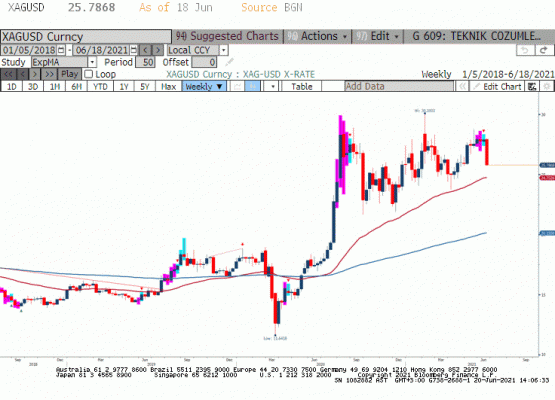The image size is (555, 400).
Task: Click the last price label on the price axis
Action: (547, 165)
